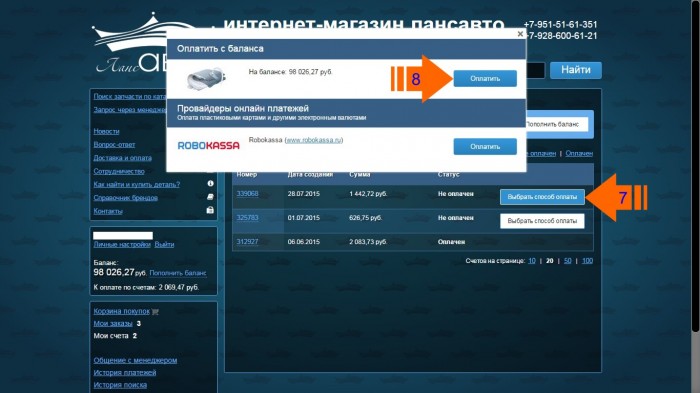Pay via Robokassa with the Оплатить button

point(485,146)
